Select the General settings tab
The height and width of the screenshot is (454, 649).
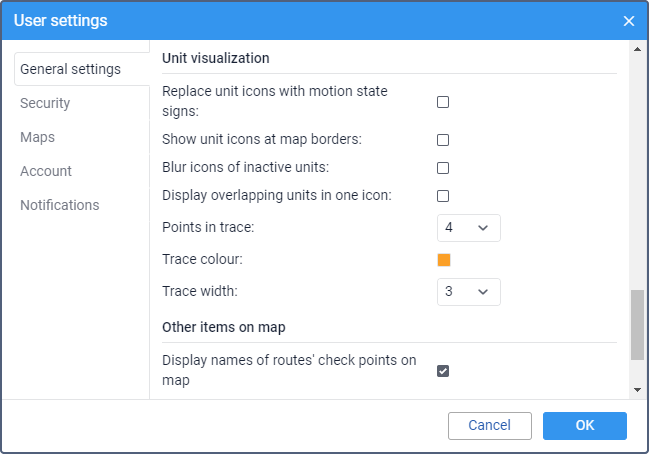(x=70, y=69)
